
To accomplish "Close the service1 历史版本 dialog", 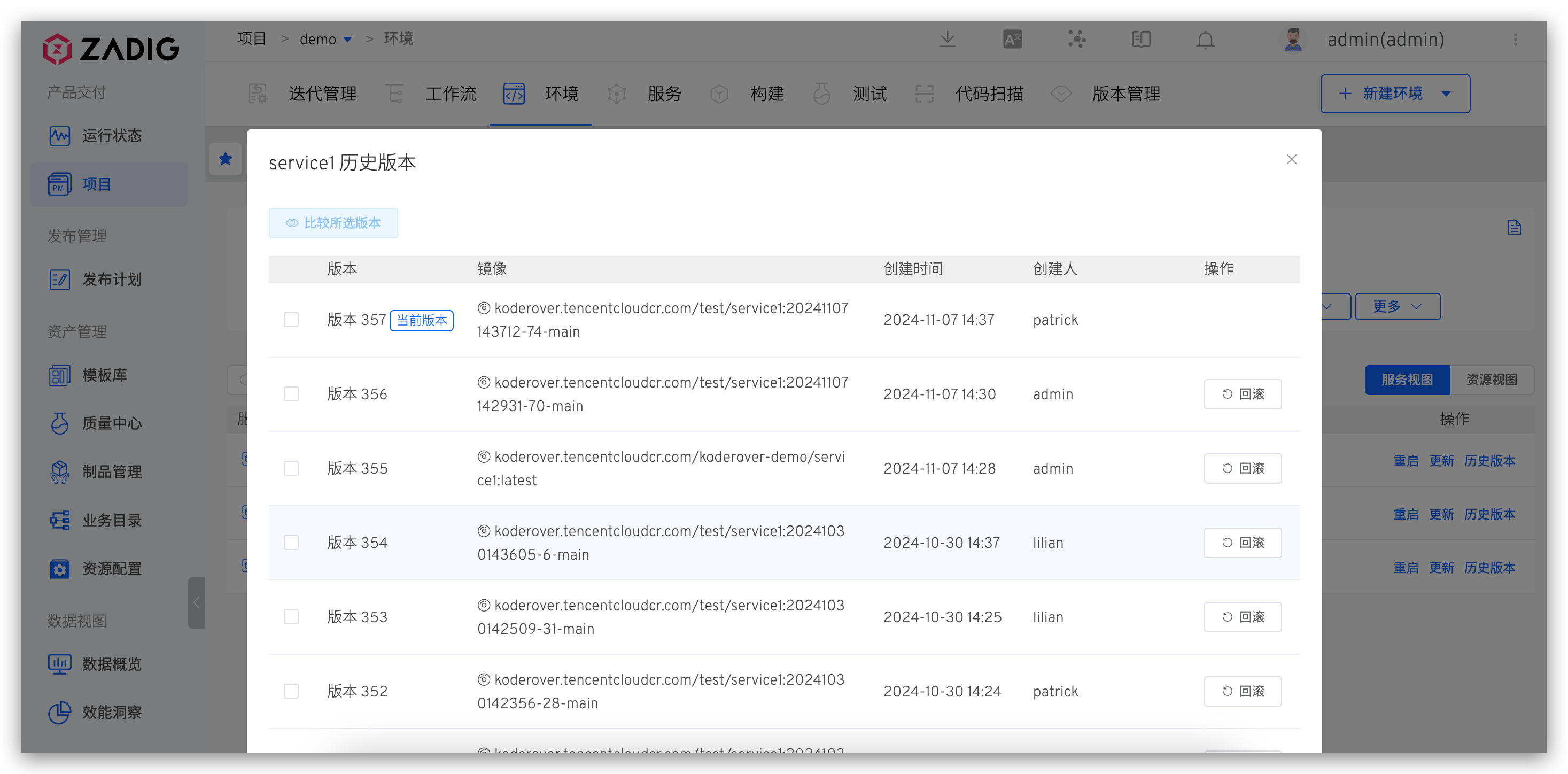I will pyautogui.click(x=1292, y=159).
